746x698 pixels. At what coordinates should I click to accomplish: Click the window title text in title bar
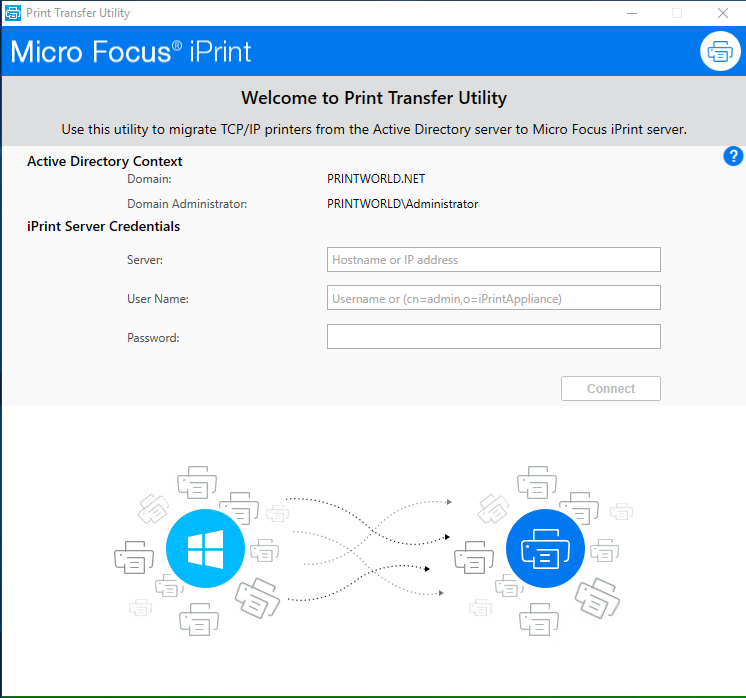(x=78, y=13)
